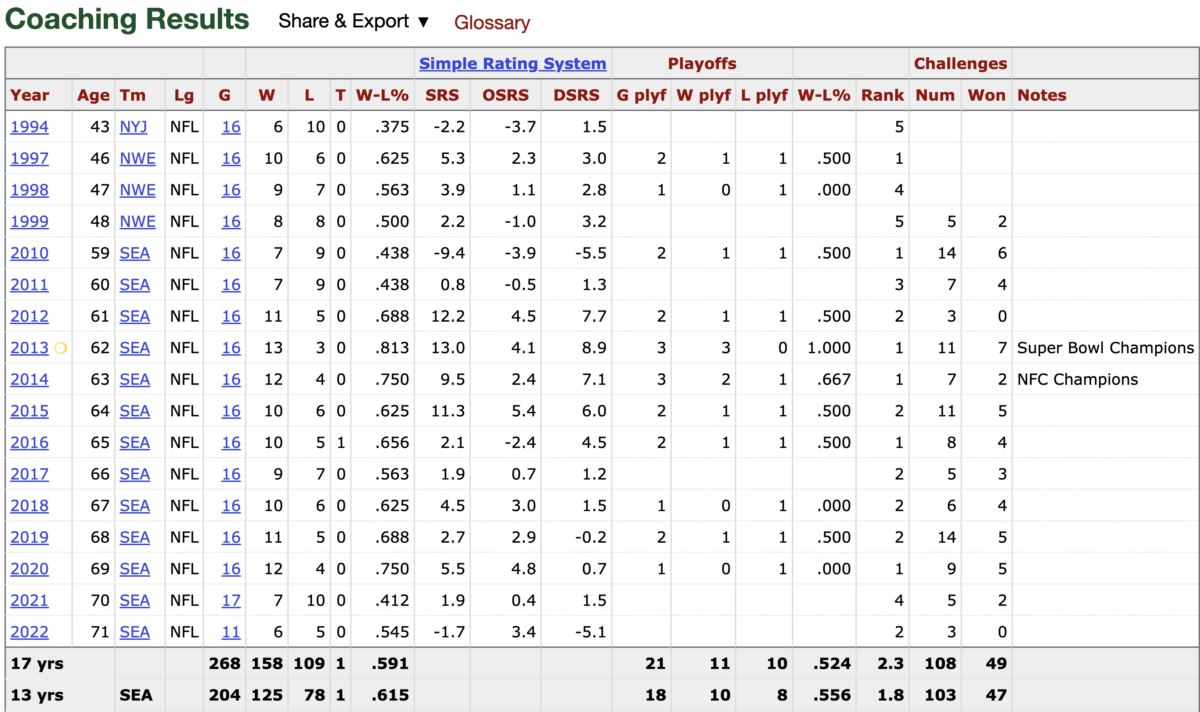Open the 16 games link for 2013

tap(231, 348)
